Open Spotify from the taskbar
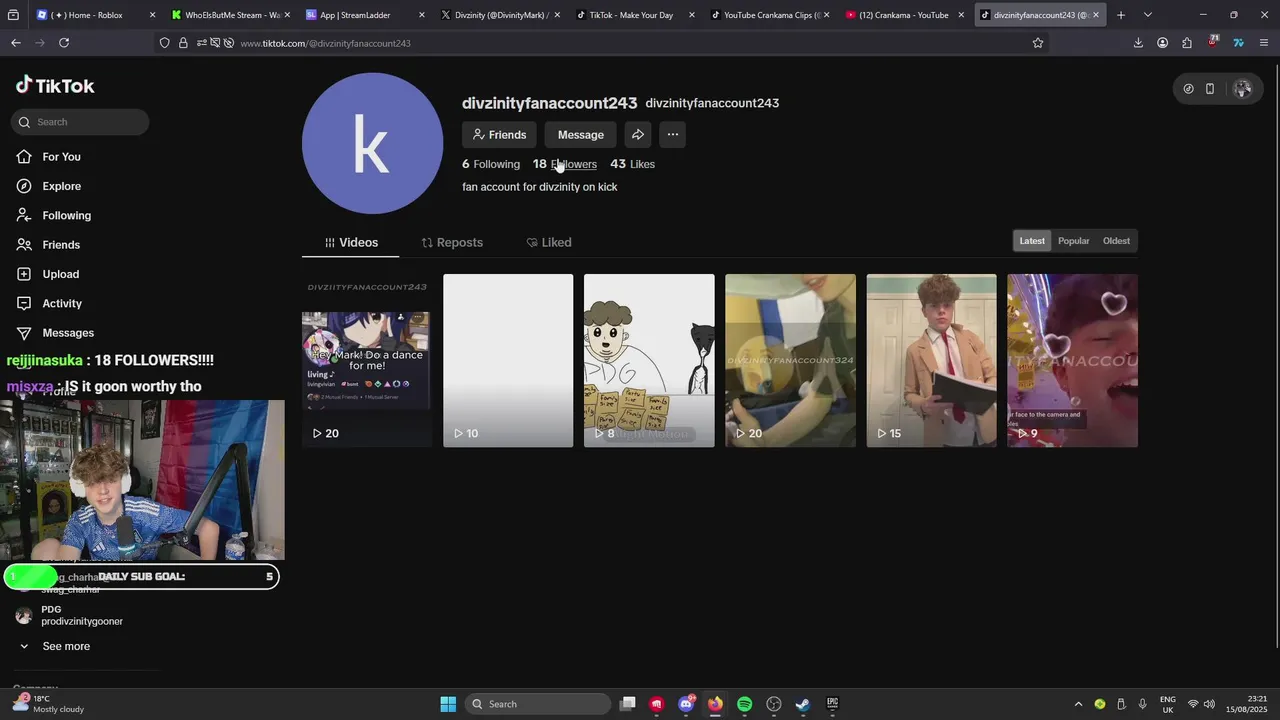This screenshot has width=1280, height=720. pyautogui.click(x=744, y=704)
